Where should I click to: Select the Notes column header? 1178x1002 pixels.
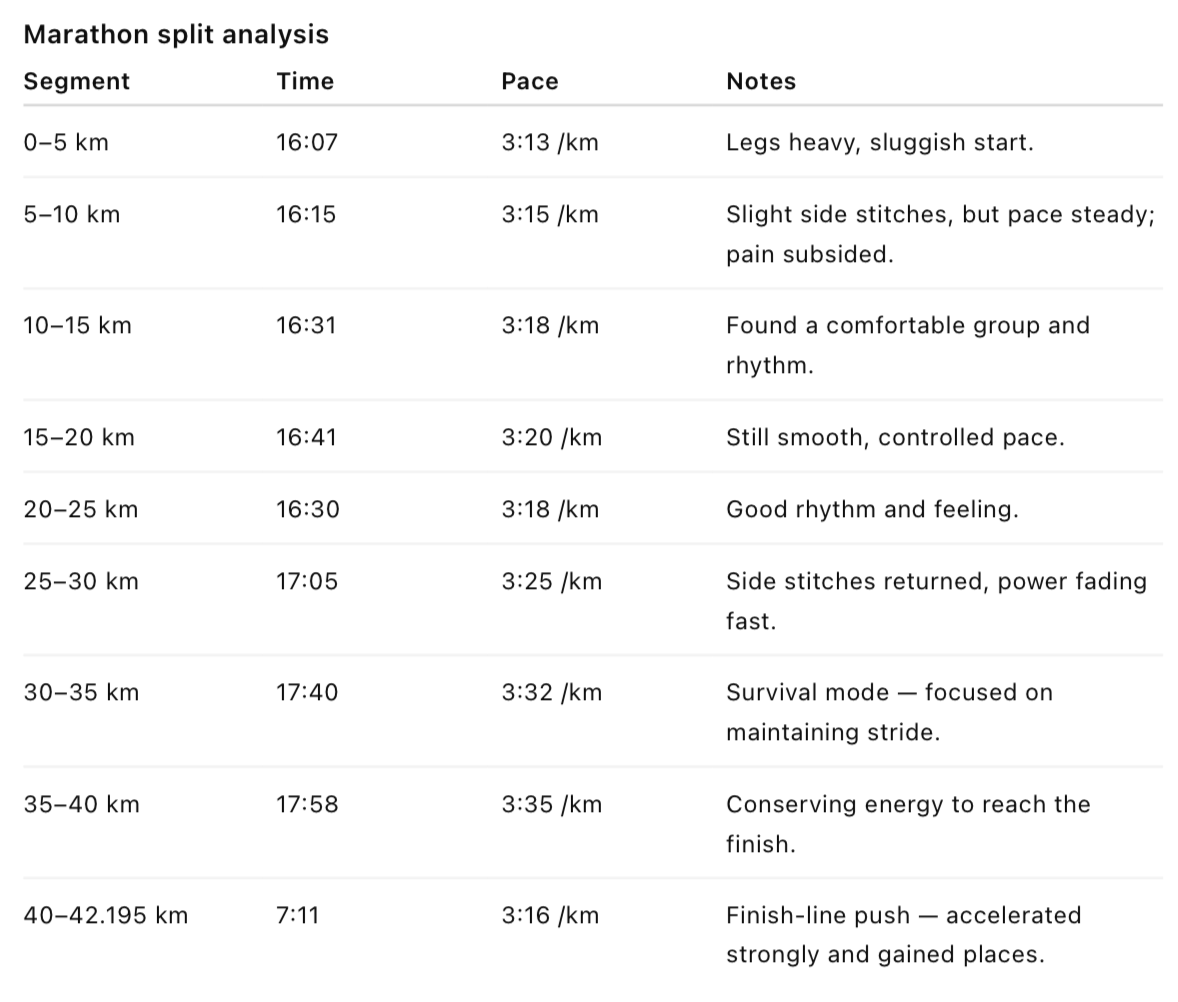pos(761,81)
